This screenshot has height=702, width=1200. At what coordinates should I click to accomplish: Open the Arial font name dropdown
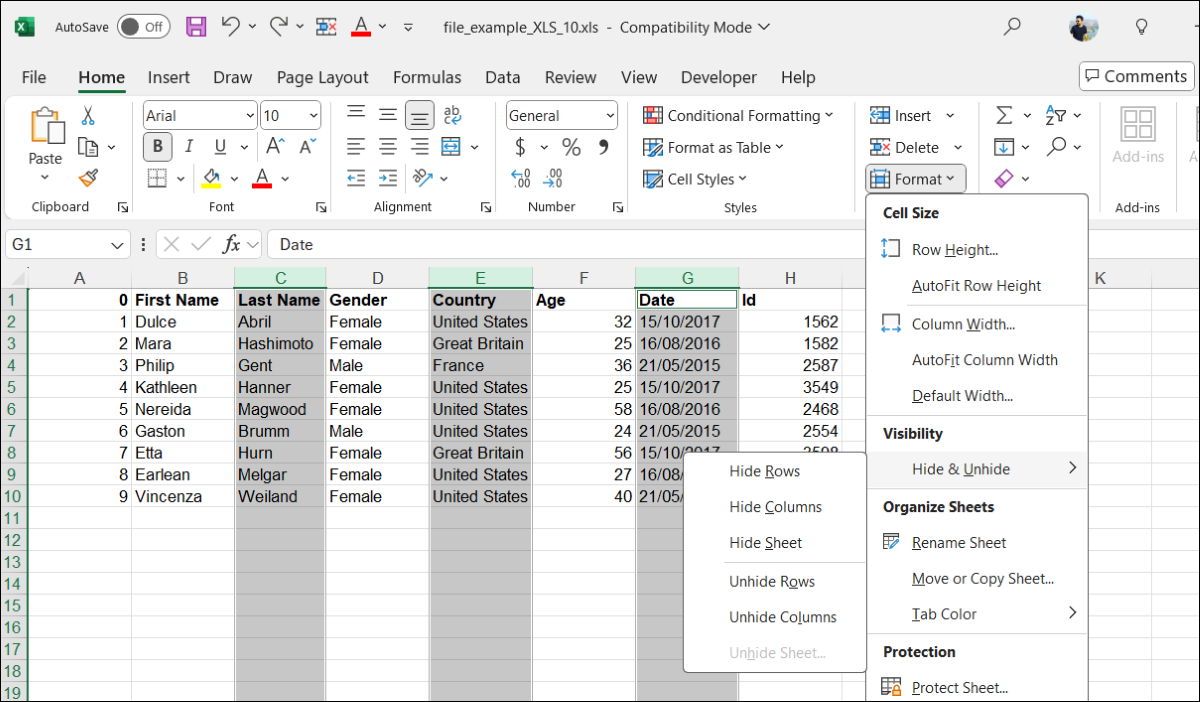coord(249,116)
